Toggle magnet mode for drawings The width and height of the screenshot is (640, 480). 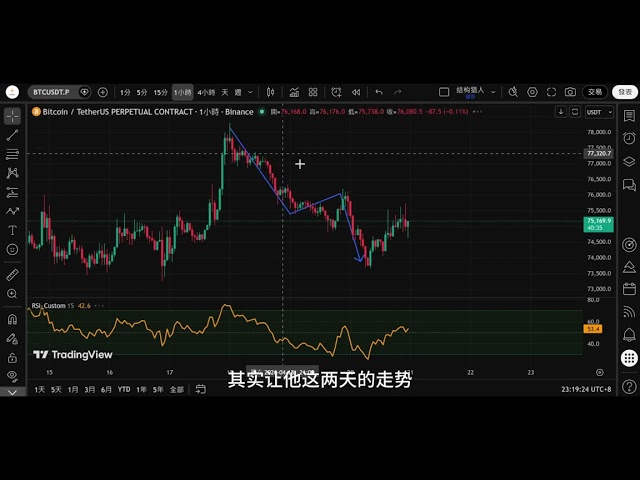(12, 320)
